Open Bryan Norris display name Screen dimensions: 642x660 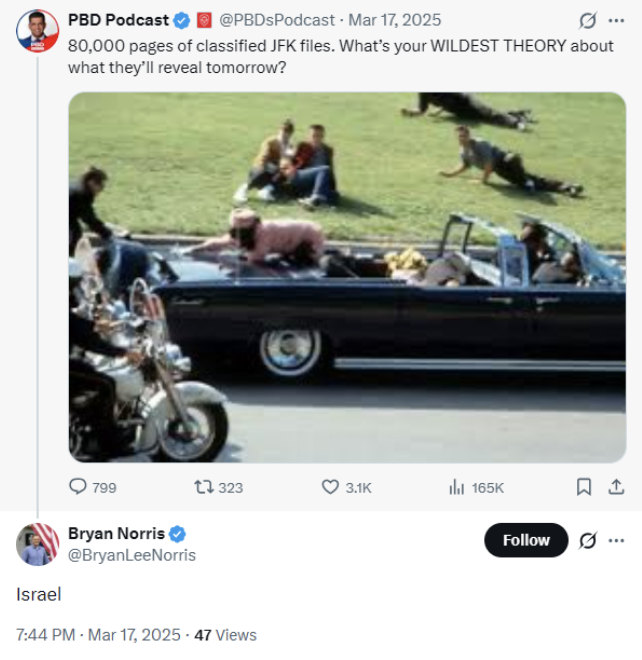click(116, 533)
